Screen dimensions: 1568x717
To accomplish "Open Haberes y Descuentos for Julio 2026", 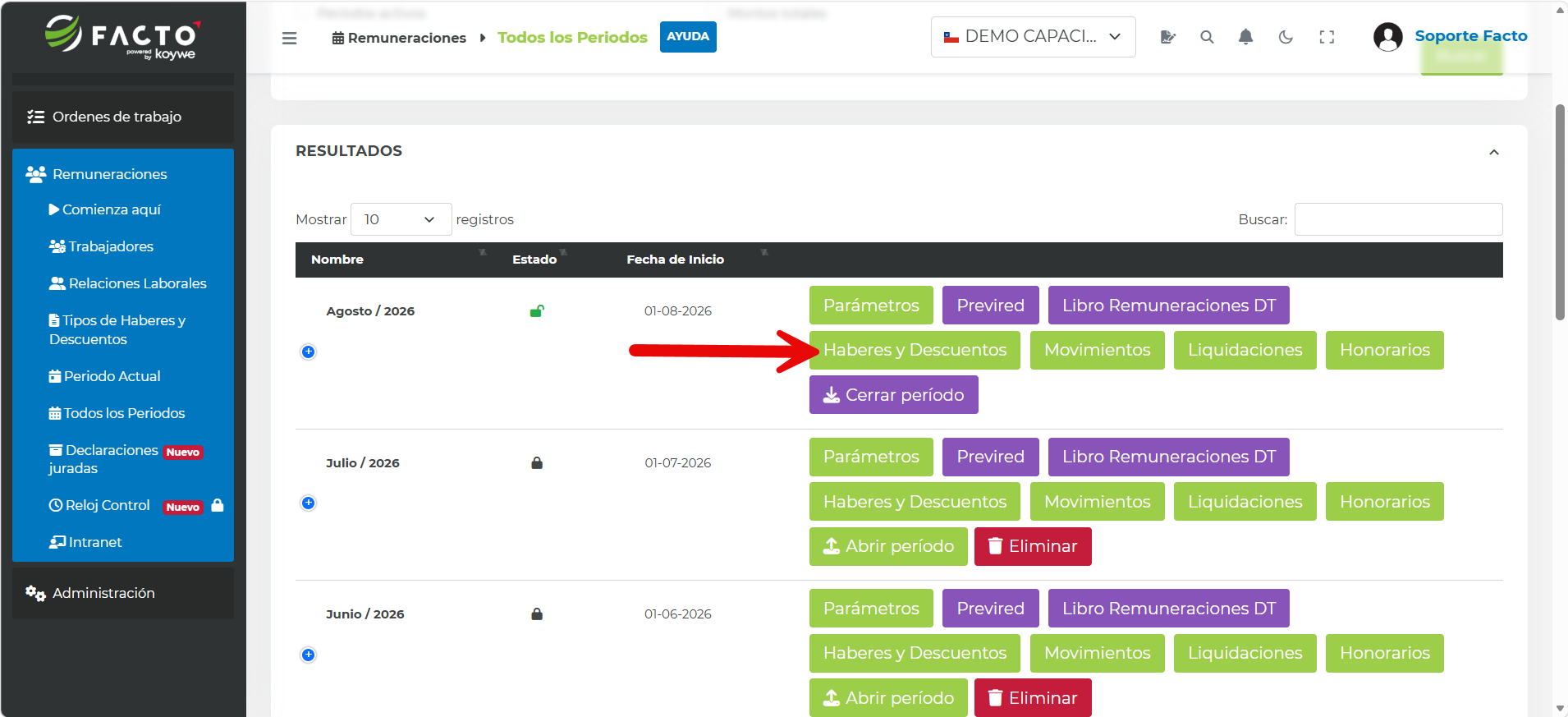I will [x=915, y=502].
